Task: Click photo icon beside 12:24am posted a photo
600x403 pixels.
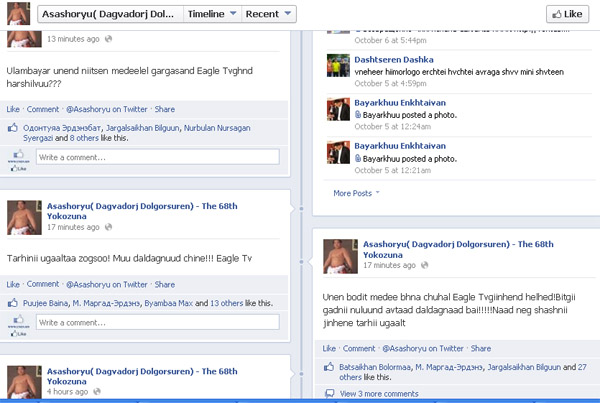Action: (x=358, y=114)
